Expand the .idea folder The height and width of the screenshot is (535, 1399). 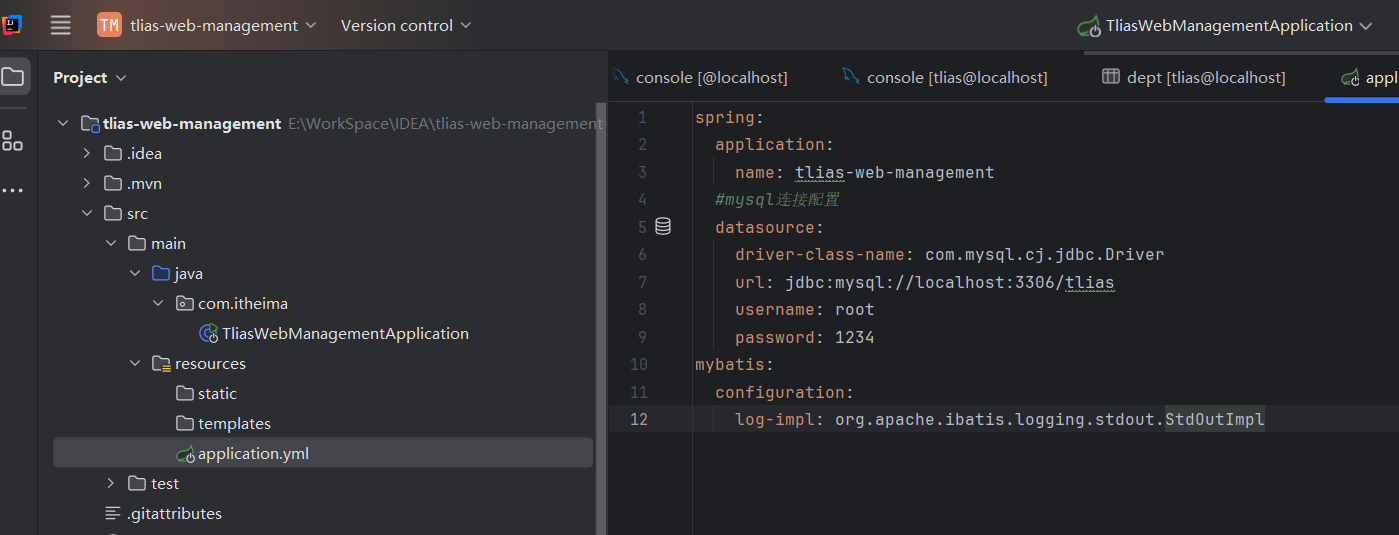click(87, 154)
